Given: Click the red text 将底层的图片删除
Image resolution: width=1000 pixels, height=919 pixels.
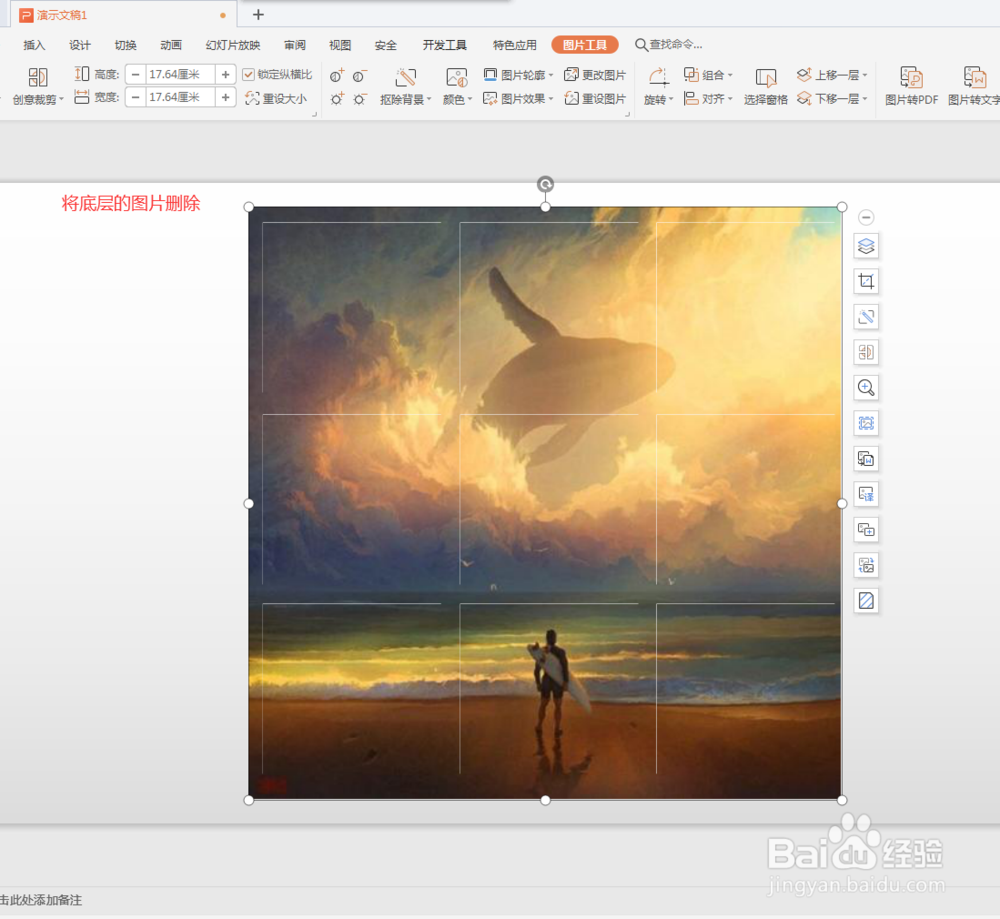Looking at the screenshot, I should click(131, 203).
